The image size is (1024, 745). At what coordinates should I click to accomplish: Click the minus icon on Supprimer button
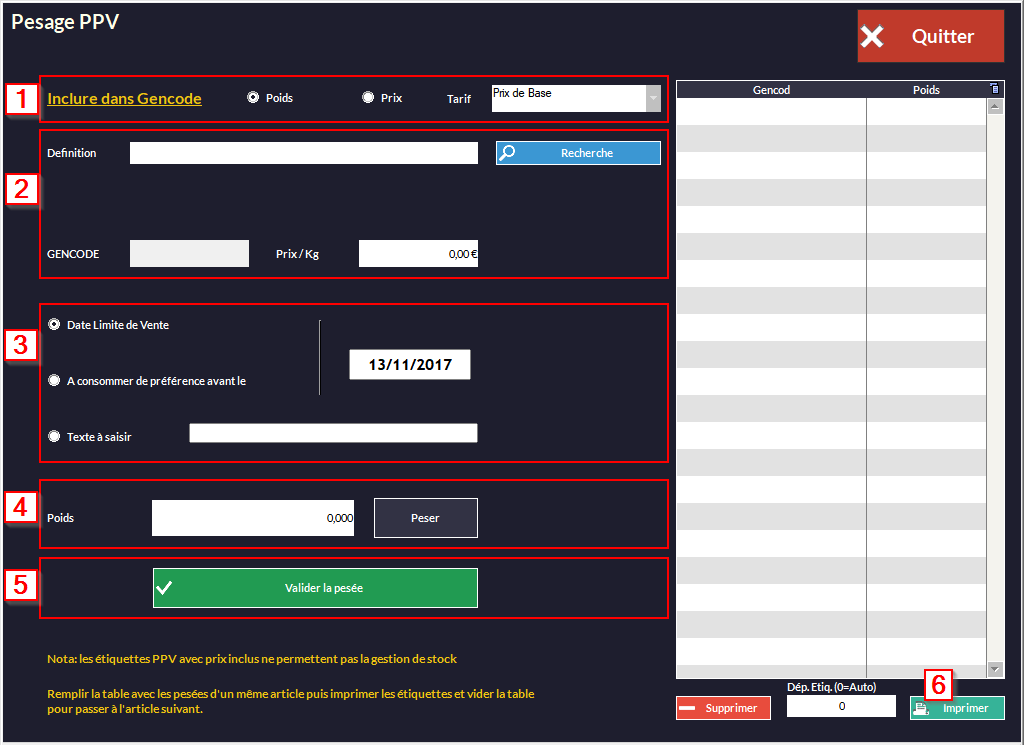(x=688, y=708)
